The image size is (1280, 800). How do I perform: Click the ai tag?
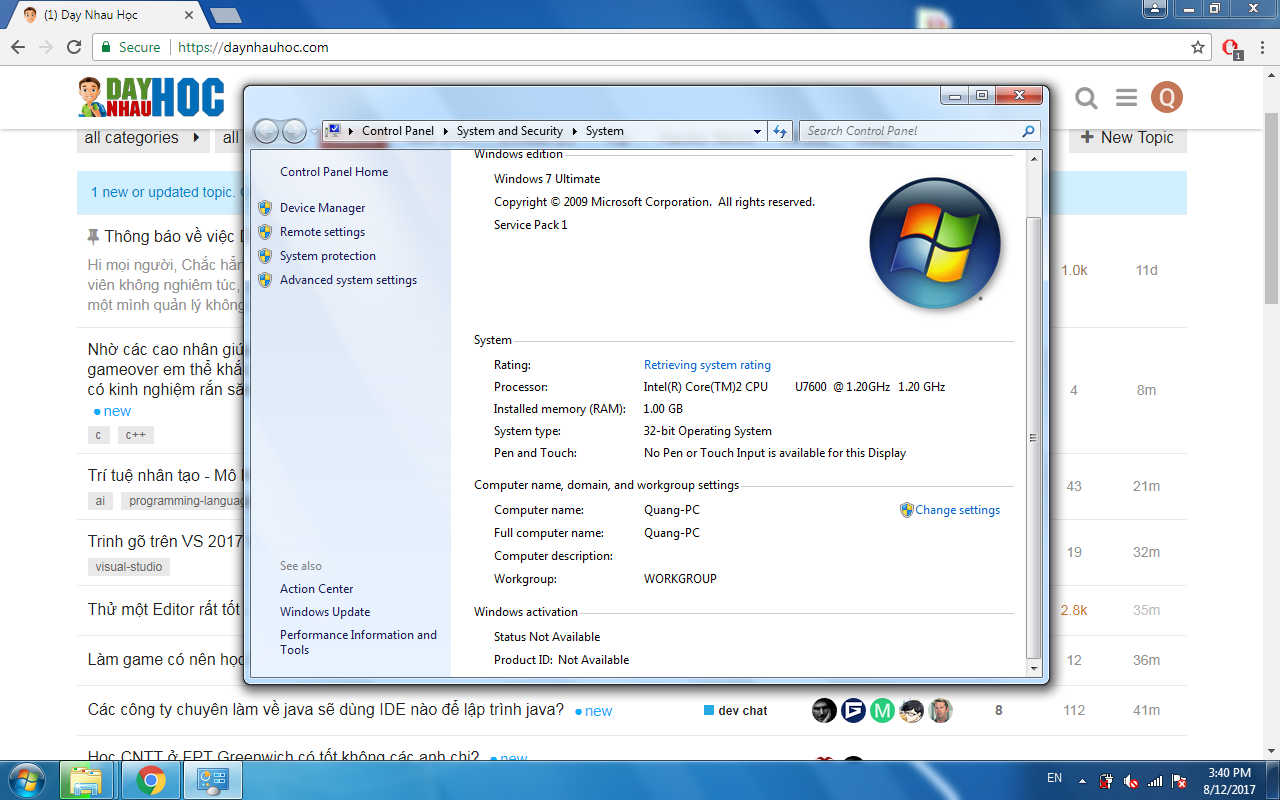pyautogui.click(x=100, y=501)
